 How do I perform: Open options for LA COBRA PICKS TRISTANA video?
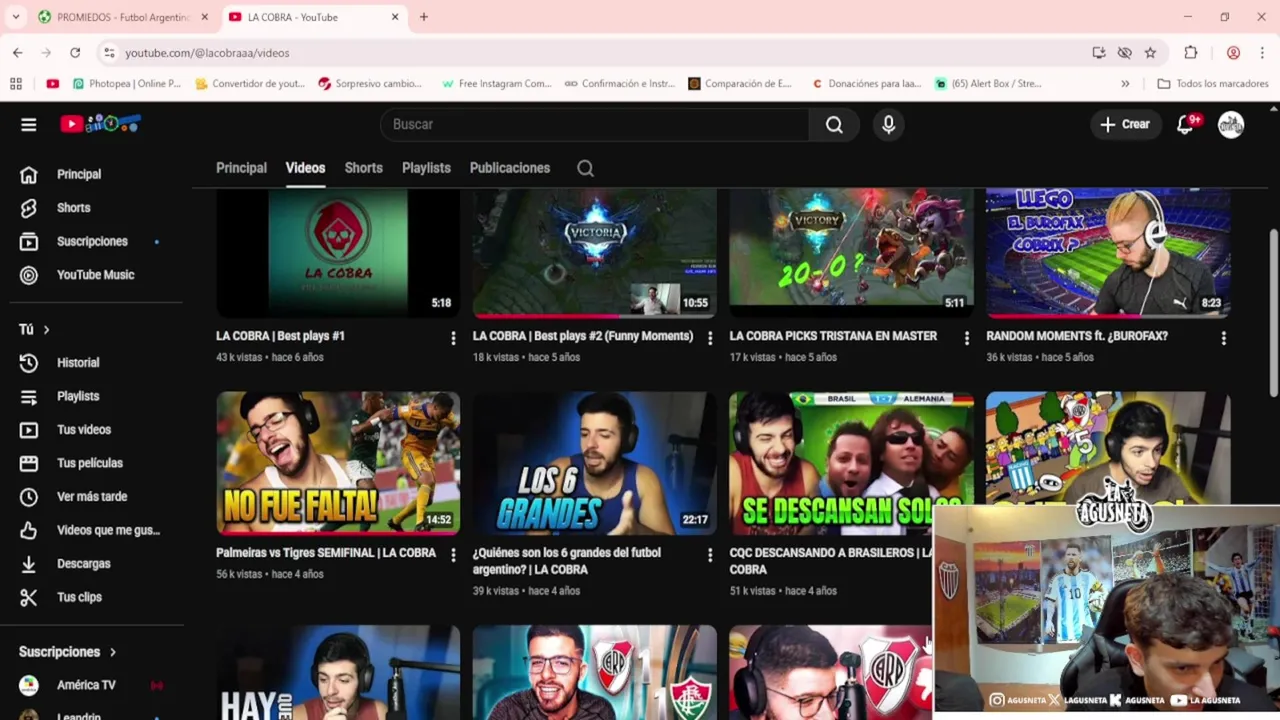(x=966, y=338)
